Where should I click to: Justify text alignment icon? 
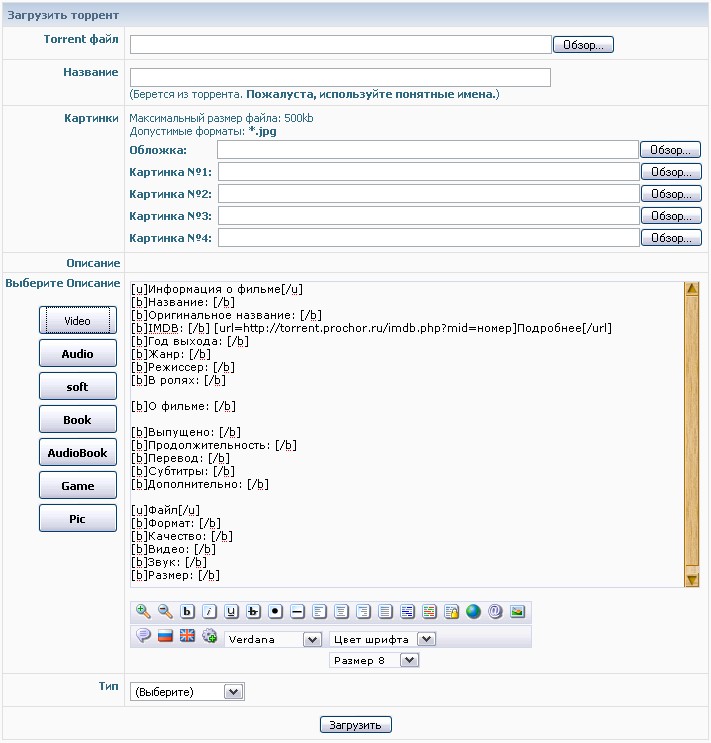(x=385, y=612)
